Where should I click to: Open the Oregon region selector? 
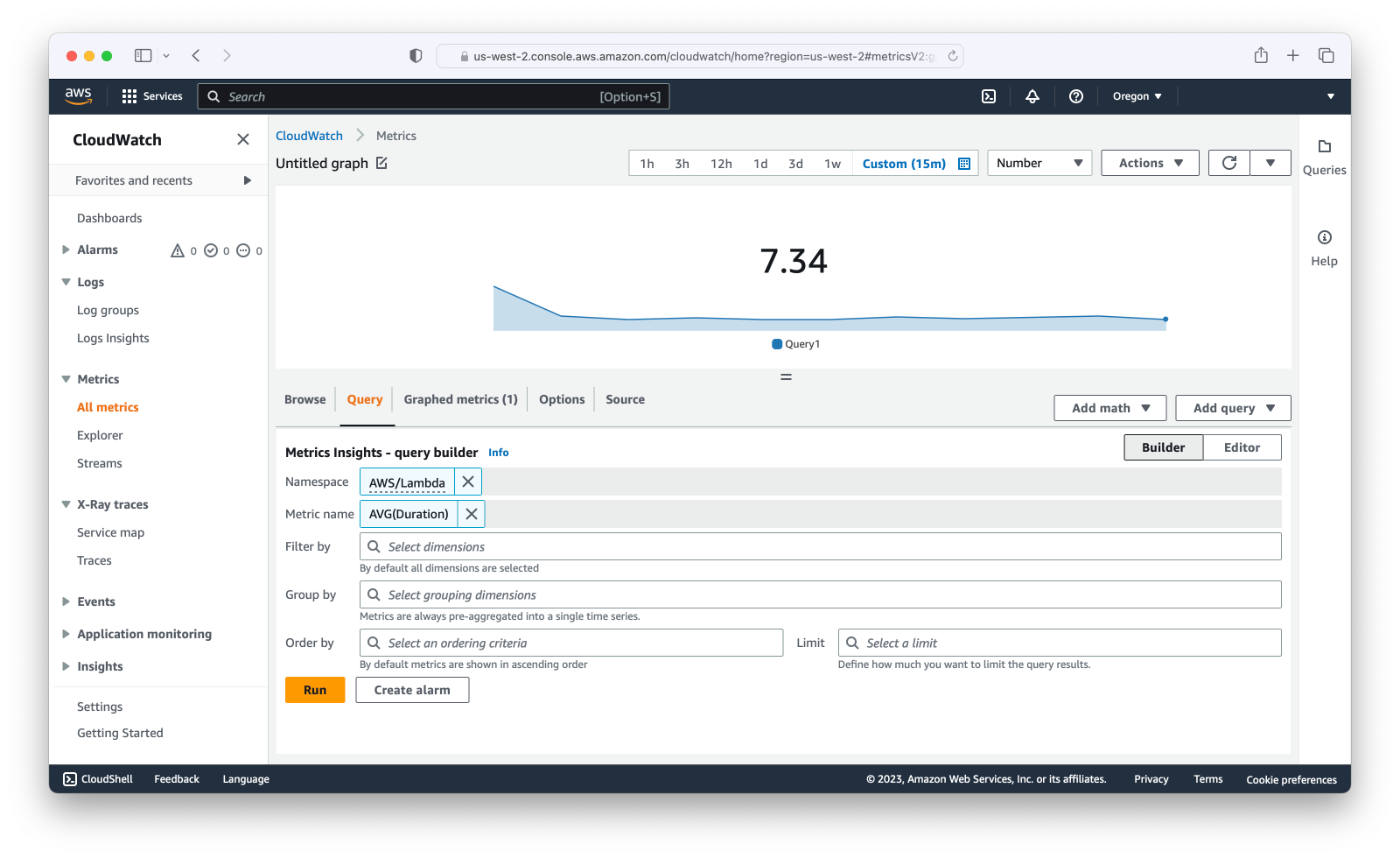[x=1137, y=96]
